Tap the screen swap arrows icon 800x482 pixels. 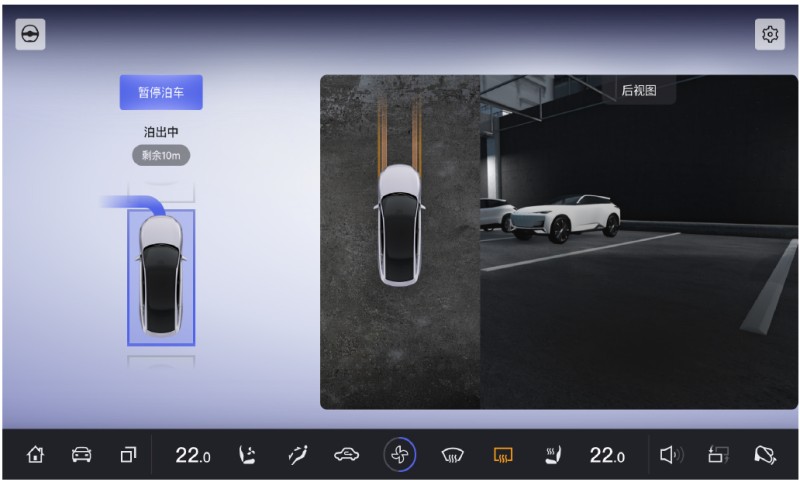point(719,454)
